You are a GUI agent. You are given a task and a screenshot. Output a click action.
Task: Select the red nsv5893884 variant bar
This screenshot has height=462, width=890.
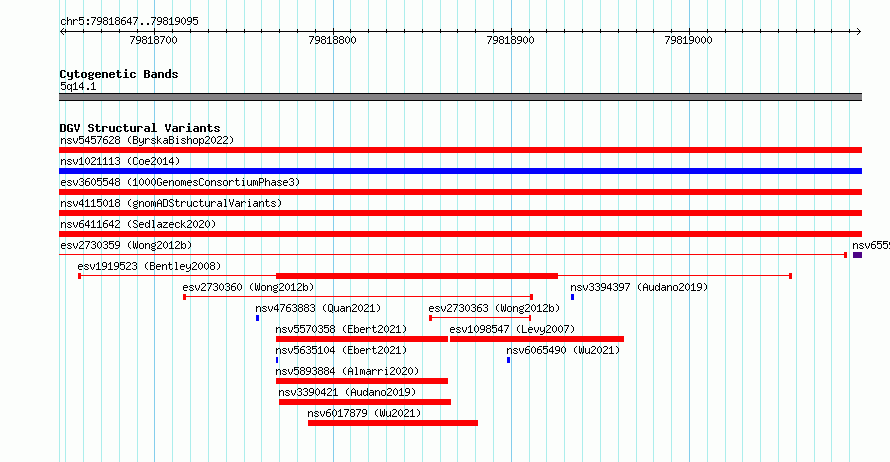(362, 381)
